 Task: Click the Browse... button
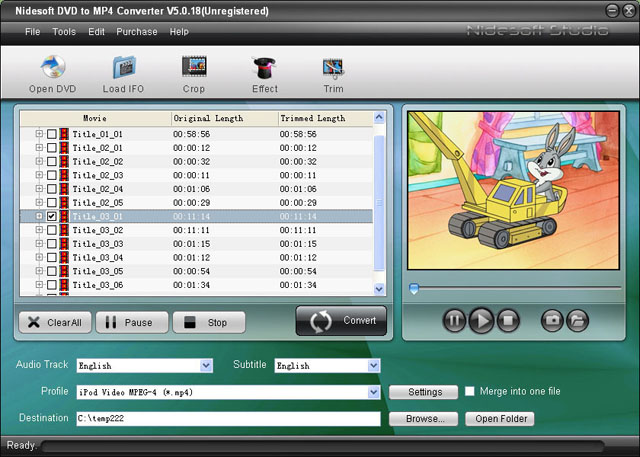(x=424, y=419)
